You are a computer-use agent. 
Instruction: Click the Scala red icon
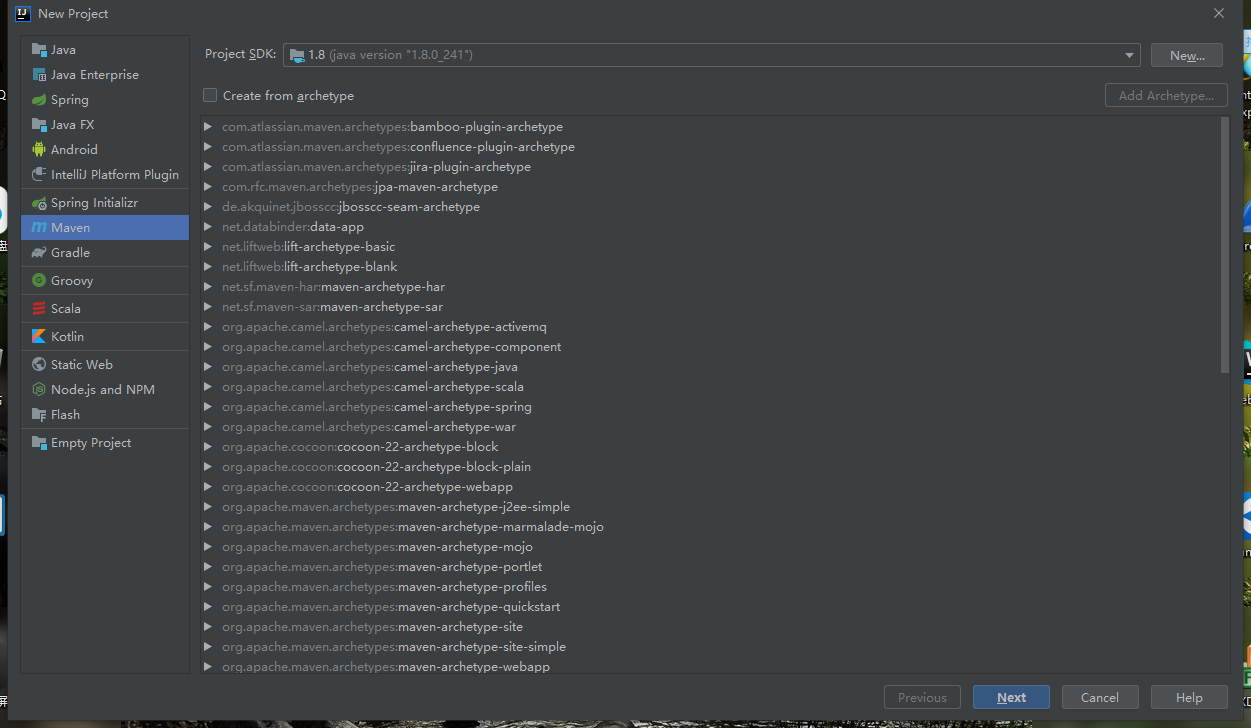39,309
